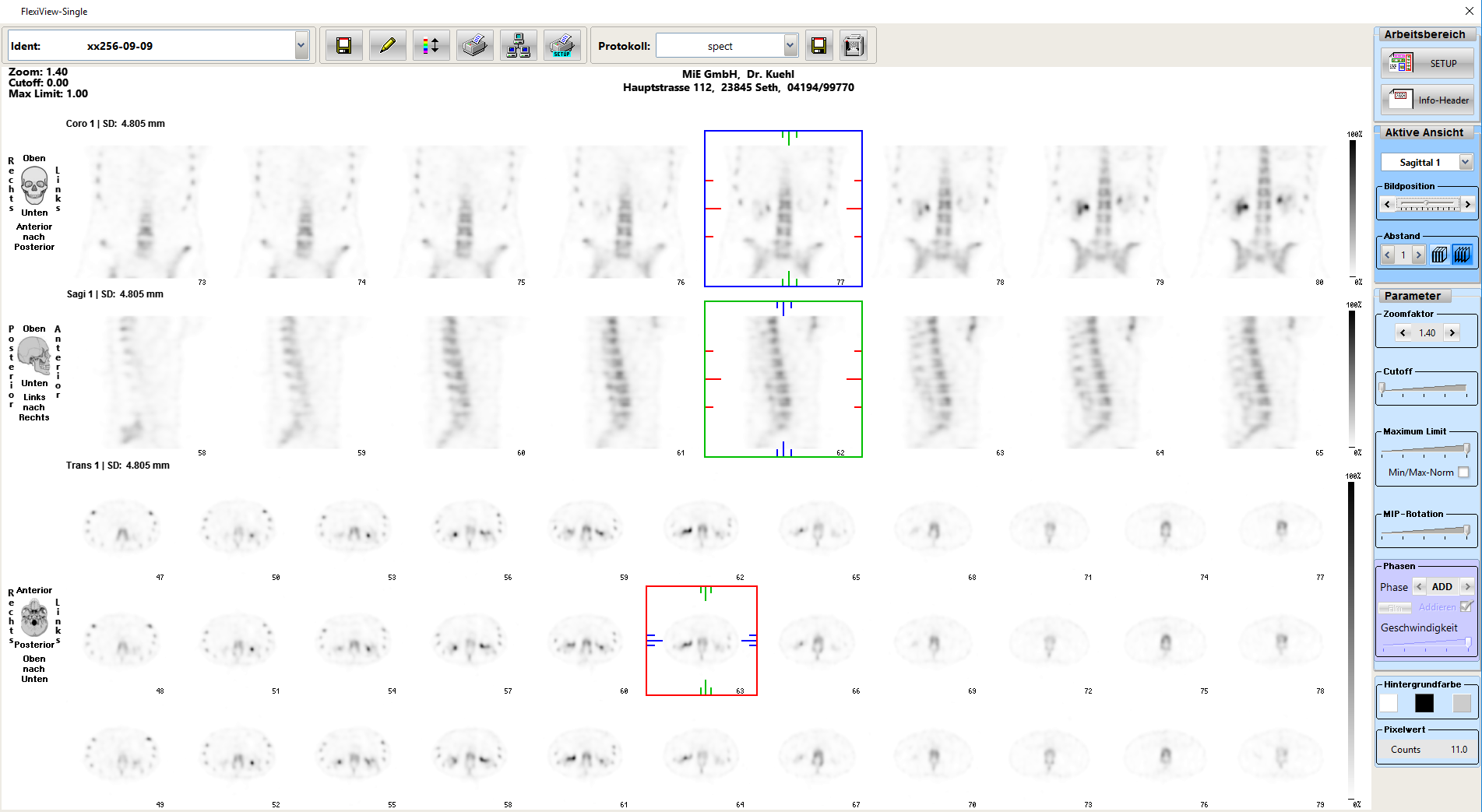Open the printer SETUP toolbar icon
The height and width of the screenshot is (812, 1482).
click(x=561, y=46)
